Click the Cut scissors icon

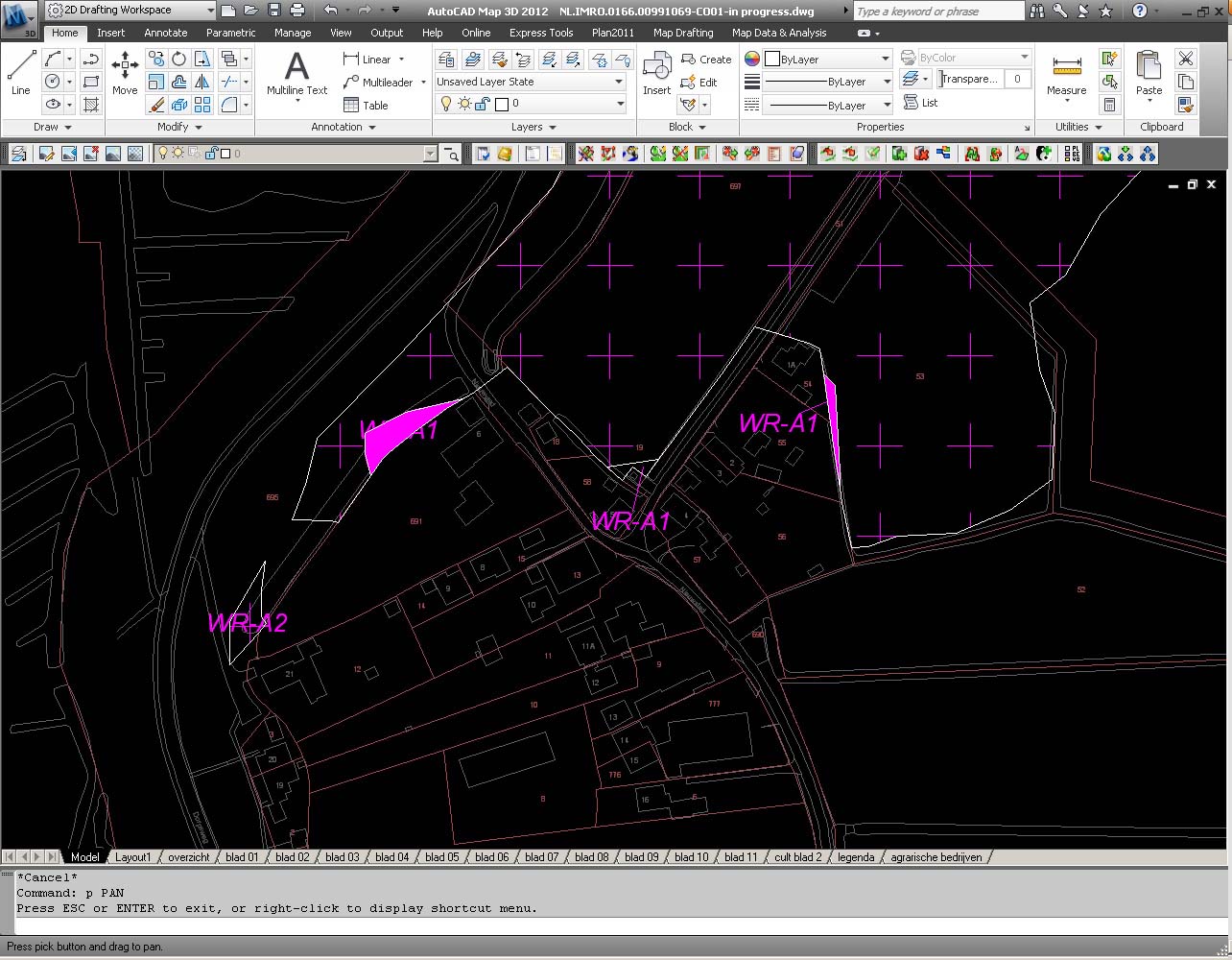[1186, 59]
